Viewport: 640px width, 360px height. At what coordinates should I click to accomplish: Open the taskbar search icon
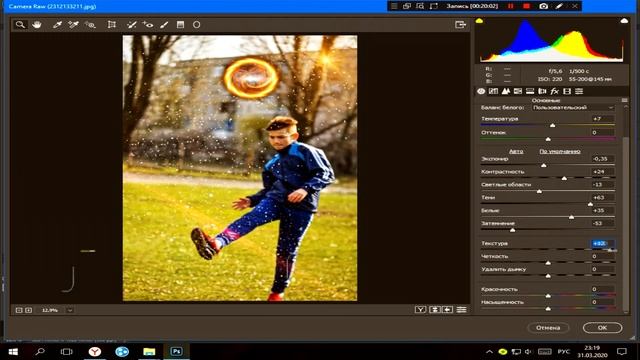(40, 351)
